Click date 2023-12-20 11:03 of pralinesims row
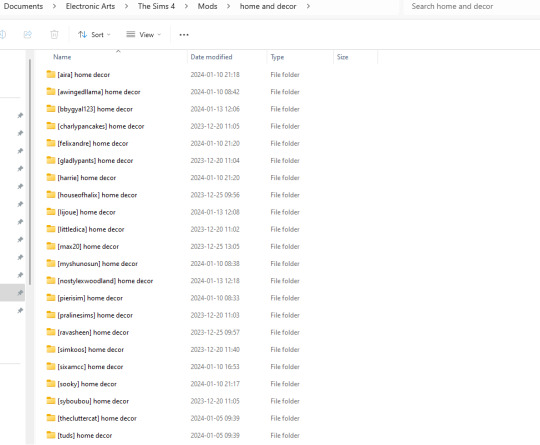Viewport: 540px width, 445px height. (215, 315)
